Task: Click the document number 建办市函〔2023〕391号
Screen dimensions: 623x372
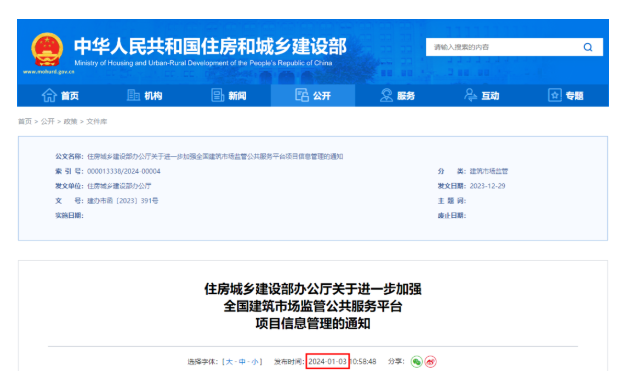Action: (122, 201)
